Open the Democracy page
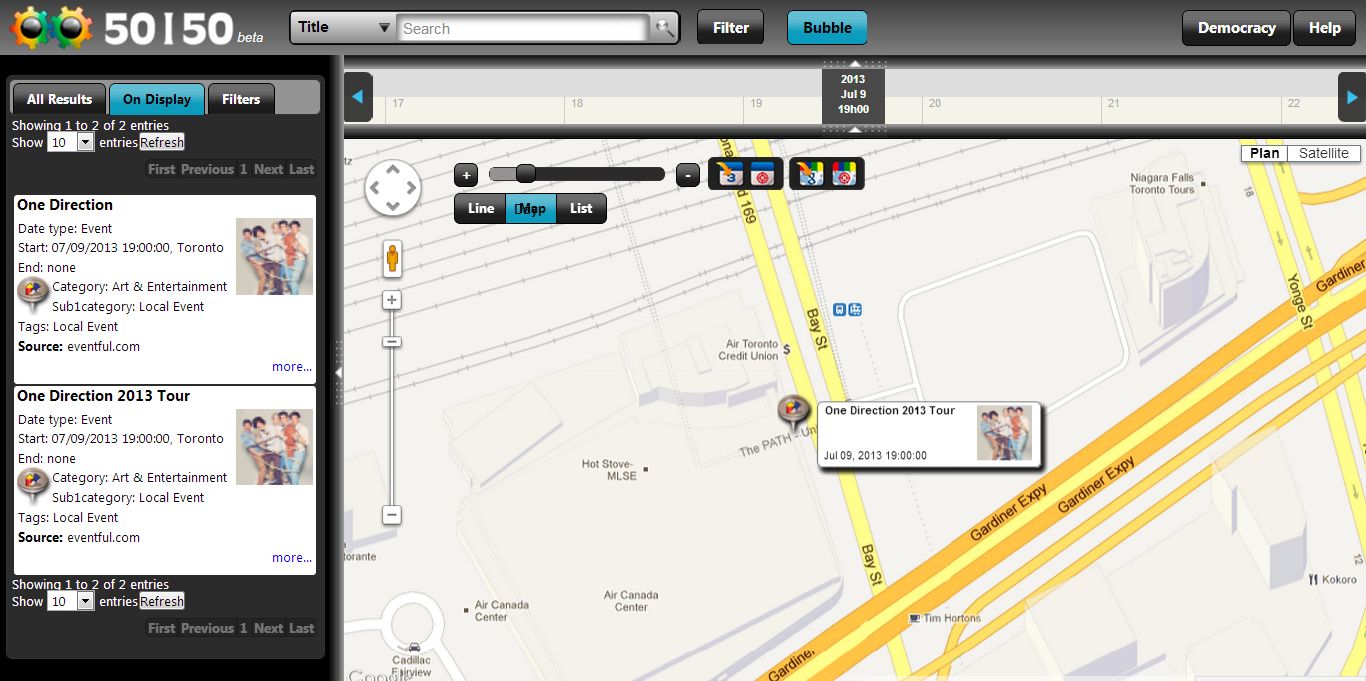This screenshot has height=681, width=1366. [x=1237, y=28]
